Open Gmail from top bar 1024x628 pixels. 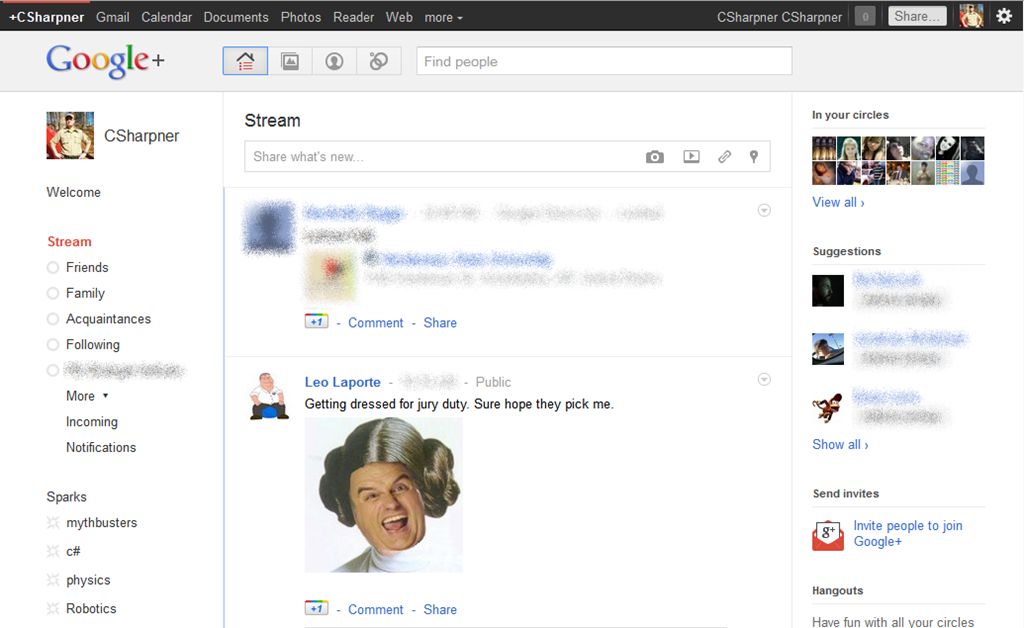click(112, 17)
